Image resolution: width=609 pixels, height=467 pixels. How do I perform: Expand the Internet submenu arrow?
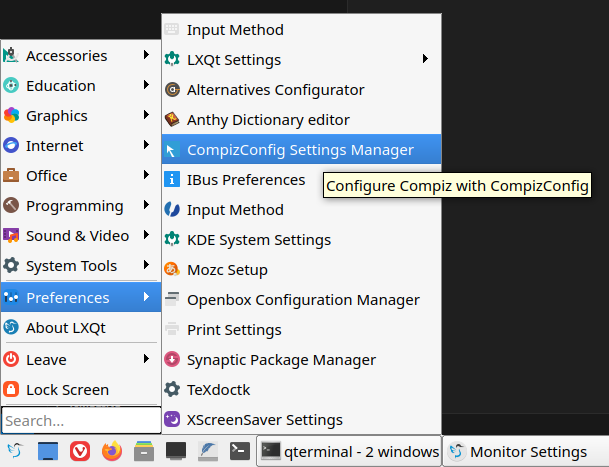tap(146, 145)
